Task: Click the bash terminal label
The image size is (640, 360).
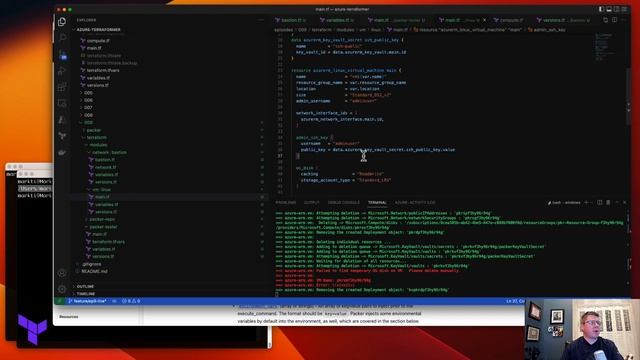Action: (564, 202)
